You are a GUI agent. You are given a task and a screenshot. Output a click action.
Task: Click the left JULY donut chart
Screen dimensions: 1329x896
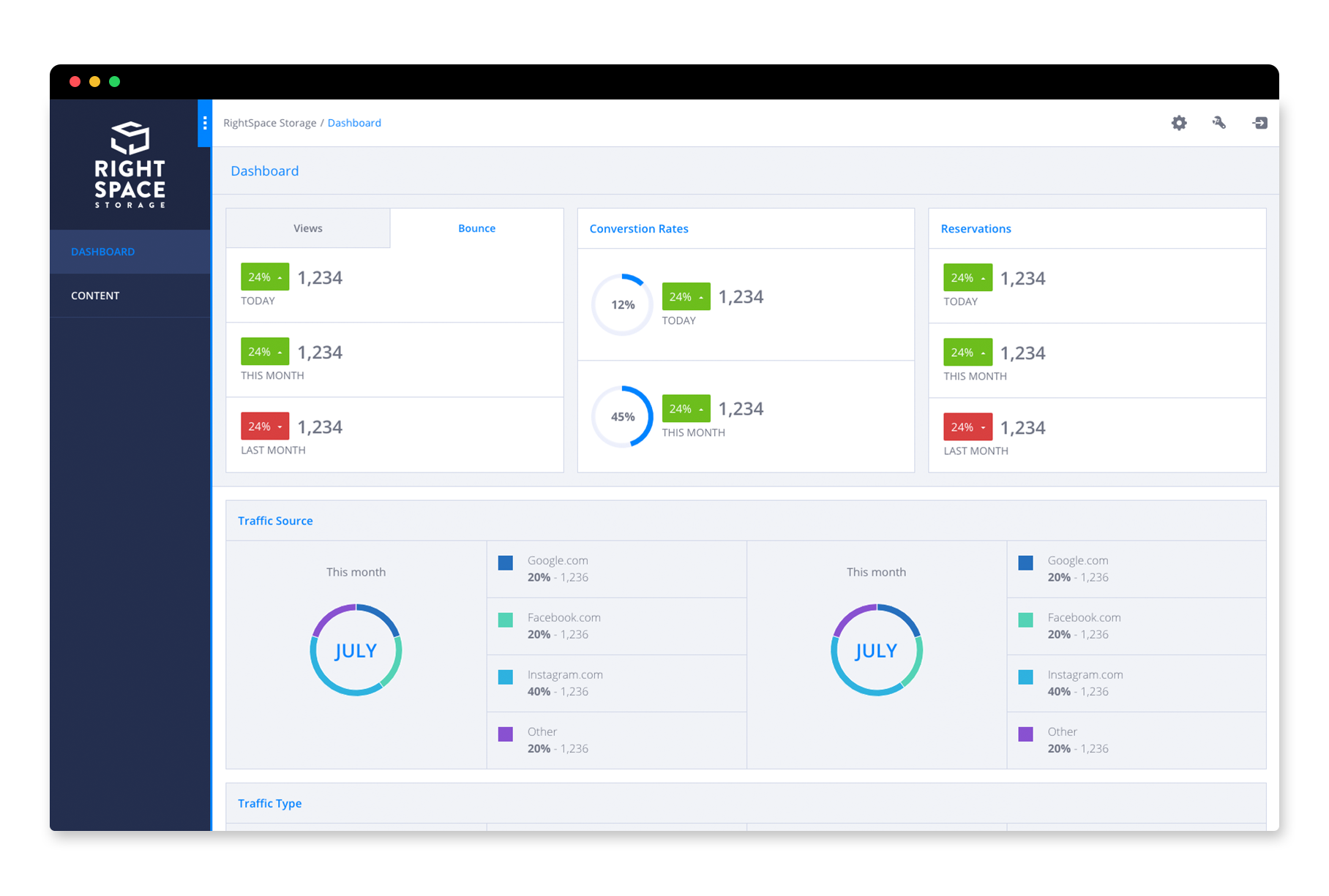pyautogui.click(x=356, y=650)
